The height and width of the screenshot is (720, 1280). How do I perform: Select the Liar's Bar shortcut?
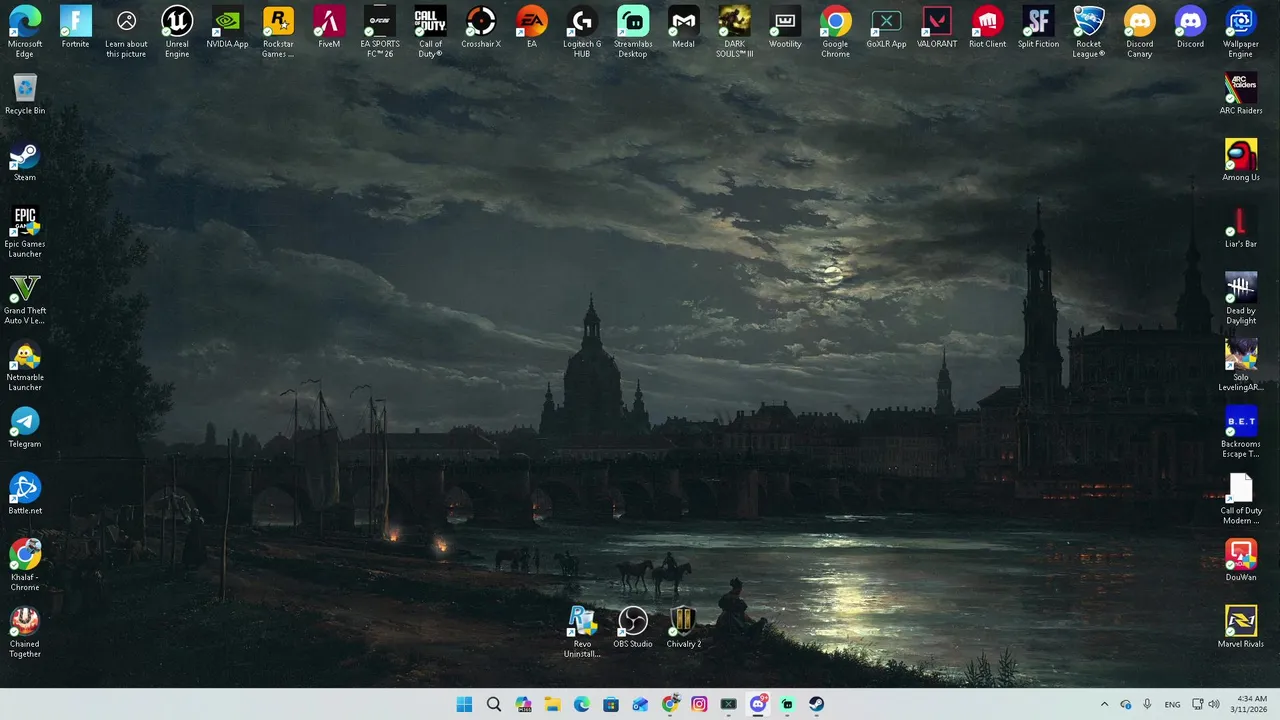pyautogui.click(x=1241, y=228)
